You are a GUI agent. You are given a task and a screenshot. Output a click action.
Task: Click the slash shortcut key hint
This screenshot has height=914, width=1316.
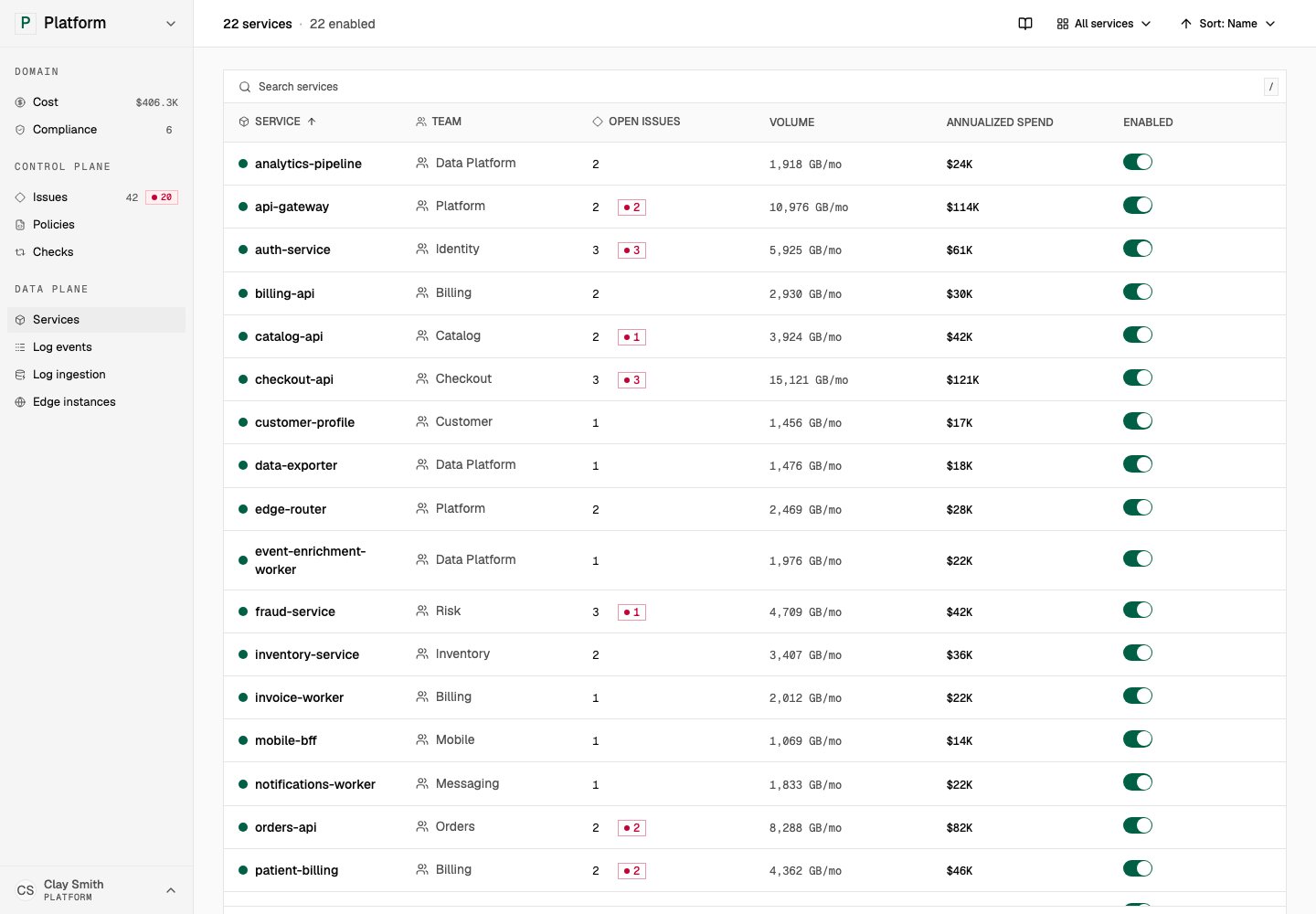1270,87
